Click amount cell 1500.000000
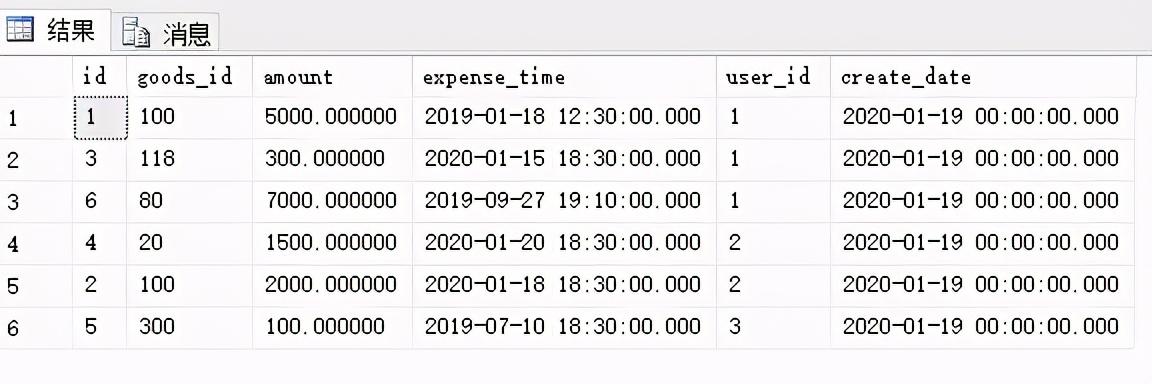 332,243
